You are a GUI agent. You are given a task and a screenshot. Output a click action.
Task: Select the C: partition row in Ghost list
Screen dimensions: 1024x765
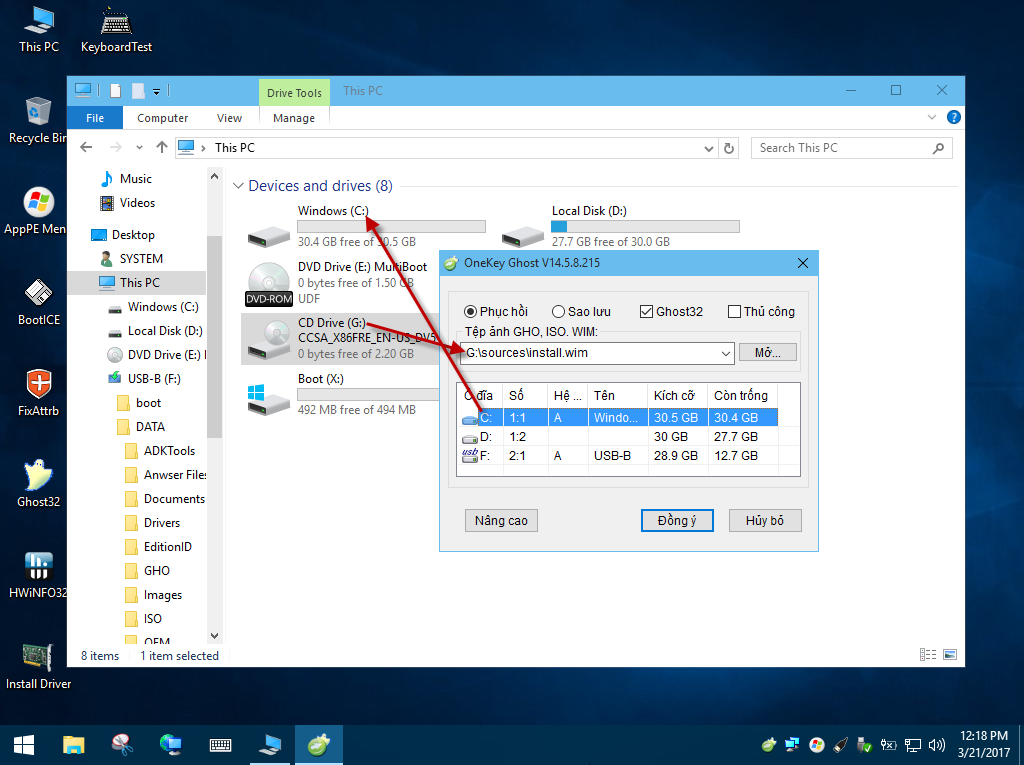(620, 417)
